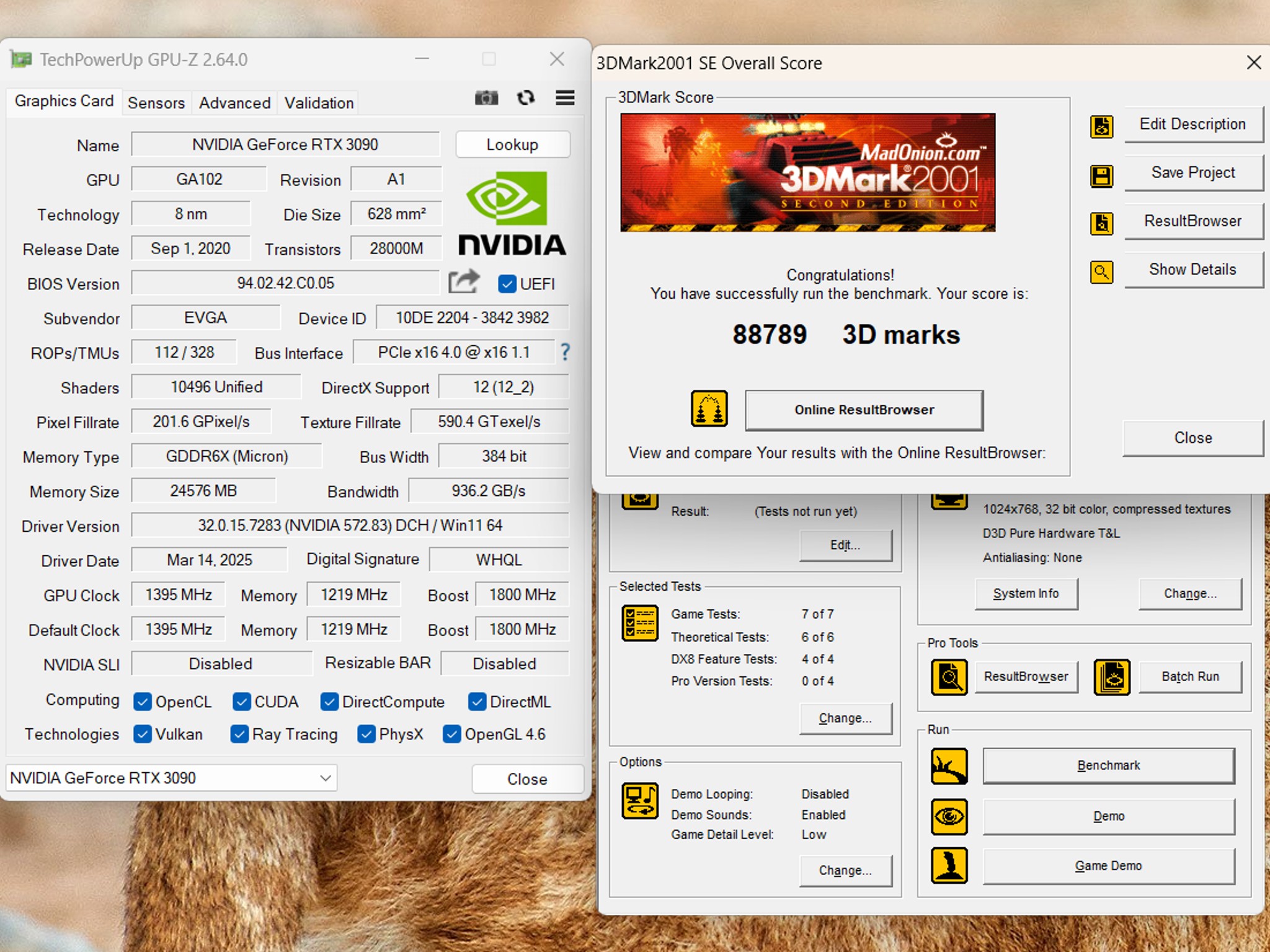Click the Demo button
The width and height of the screenshot is (1270, 952).
pyautogui.click(x=1108, y=816)
